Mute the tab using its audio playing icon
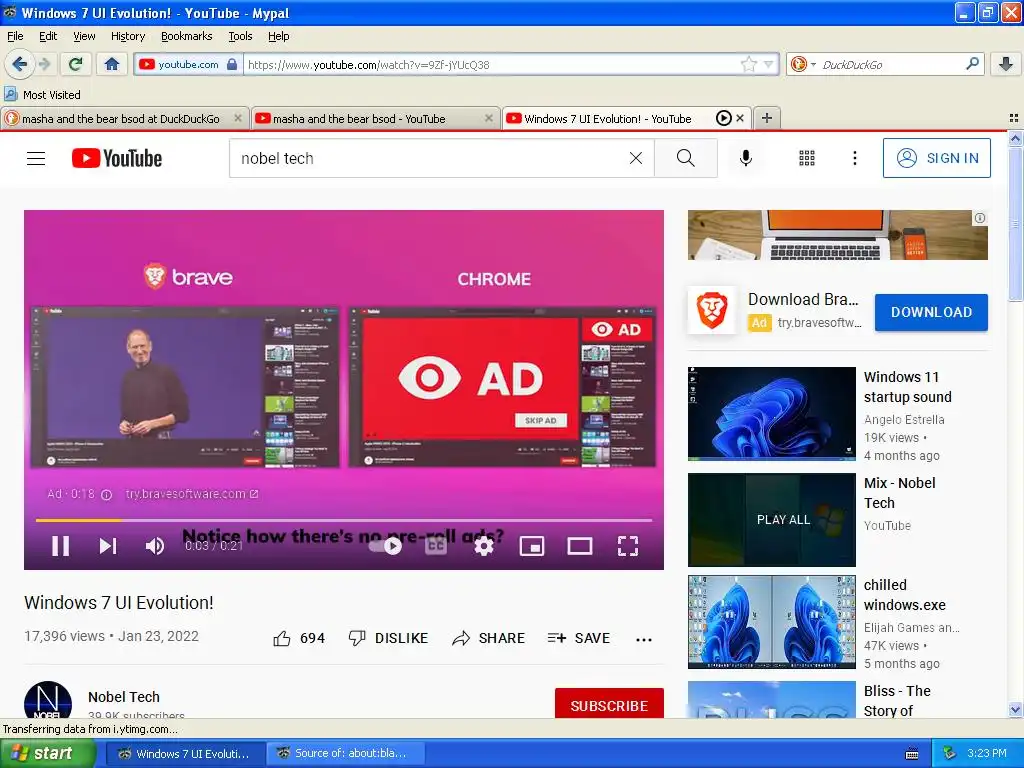1024x768 pixels. point(724,118)
